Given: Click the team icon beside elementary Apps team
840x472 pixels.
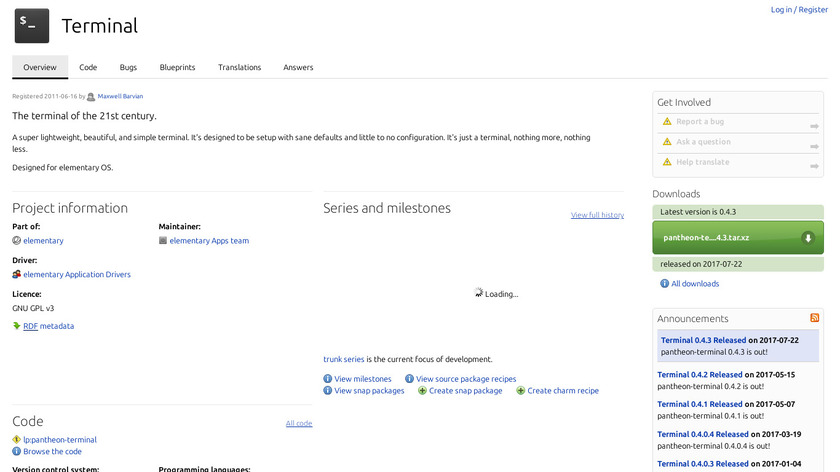Looking at the screenshot, I should [163, 241].
